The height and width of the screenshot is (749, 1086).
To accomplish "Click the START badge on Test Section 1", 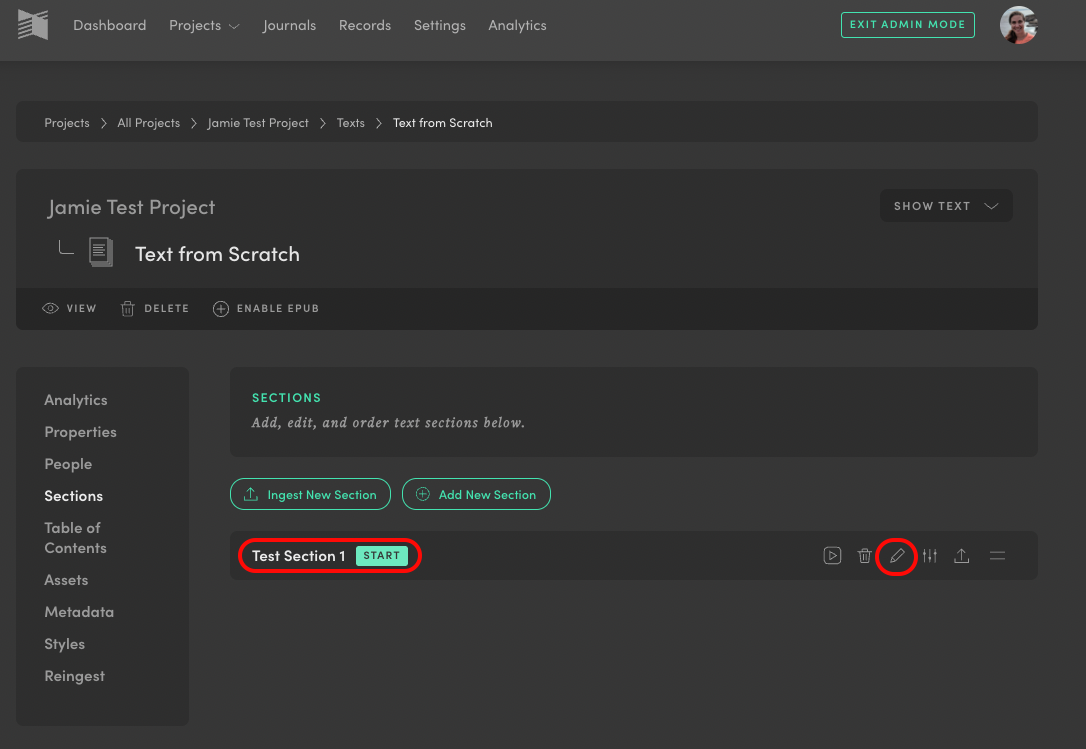I will (x=381, y=555).
